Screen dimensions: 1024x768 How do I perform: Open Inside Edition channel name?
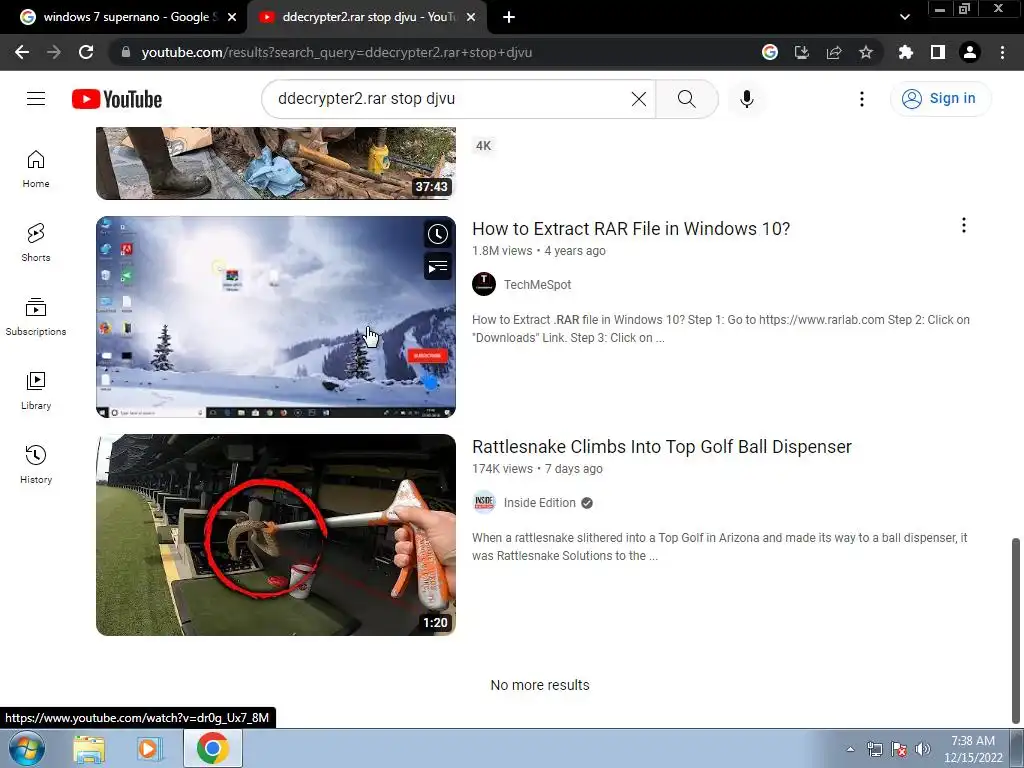[539, 503]
